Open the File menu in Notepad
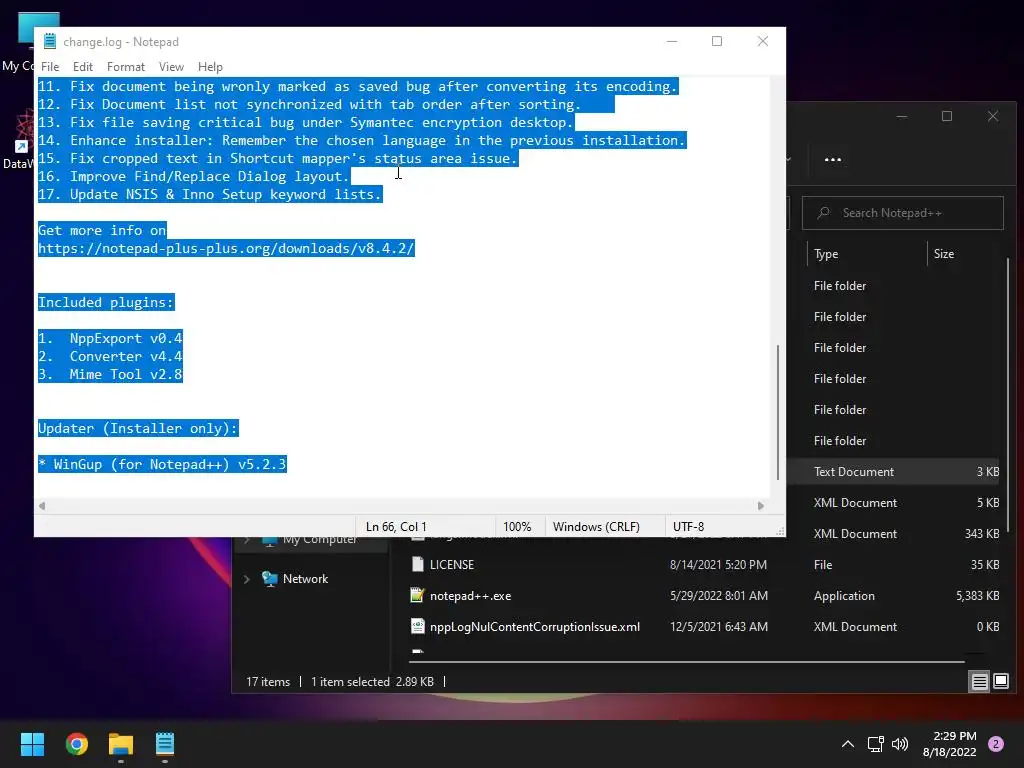This screenshot has width=1024, height=768. pos(50,67)
